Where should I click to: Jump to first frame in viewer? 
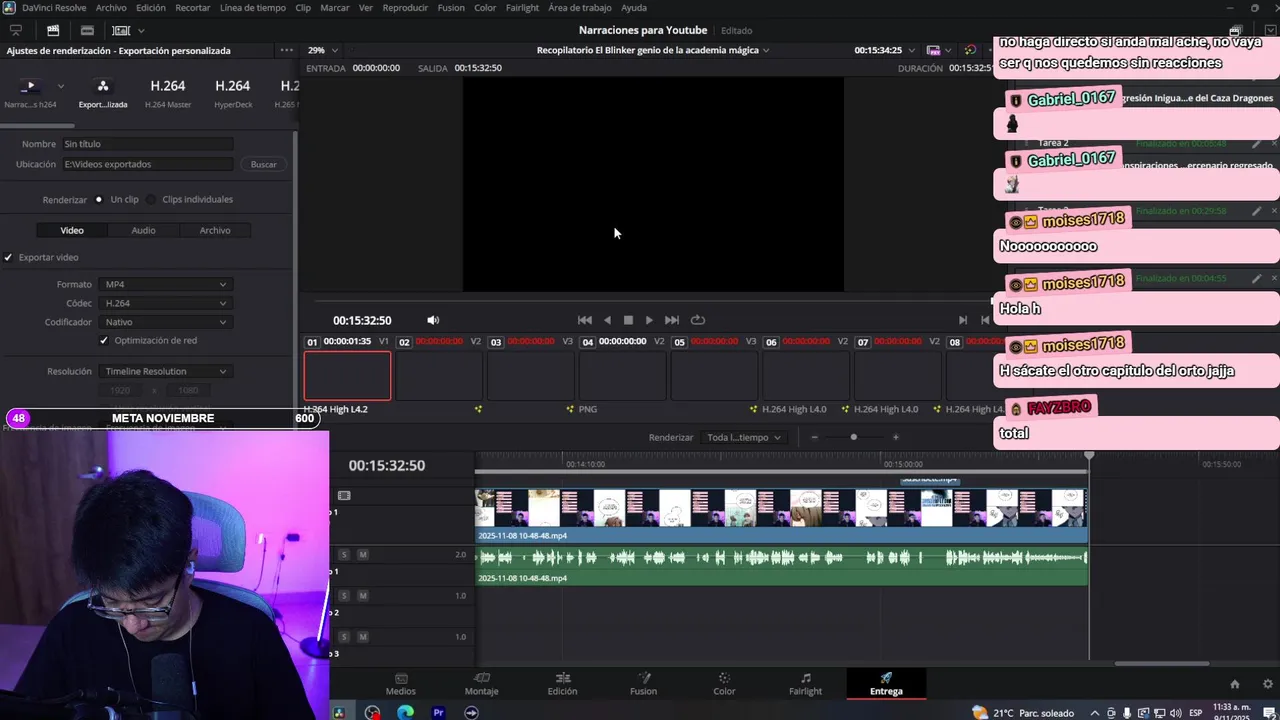pyautogui.click(x=585, y=320)
